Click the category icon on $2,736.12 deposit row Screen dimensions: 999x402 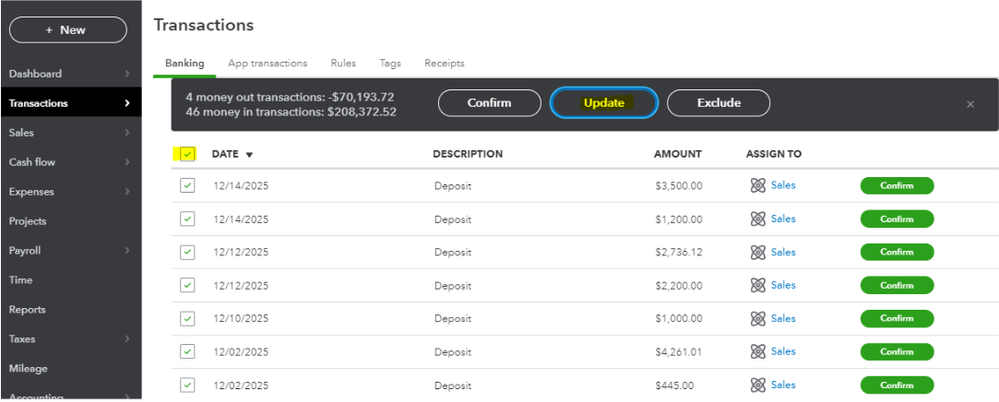(x=758, y=252)
